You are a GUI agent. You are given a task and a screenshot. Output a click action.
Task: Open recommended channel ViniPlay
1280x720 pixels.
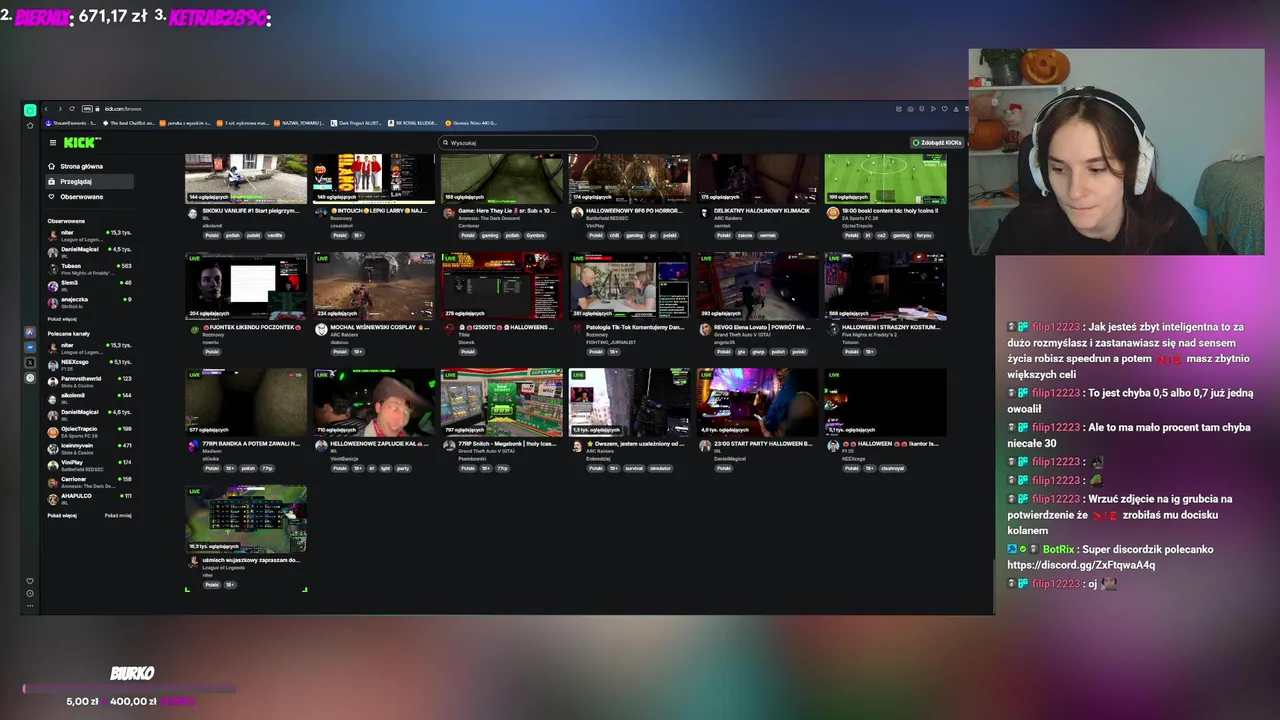(x=89, y=464)
